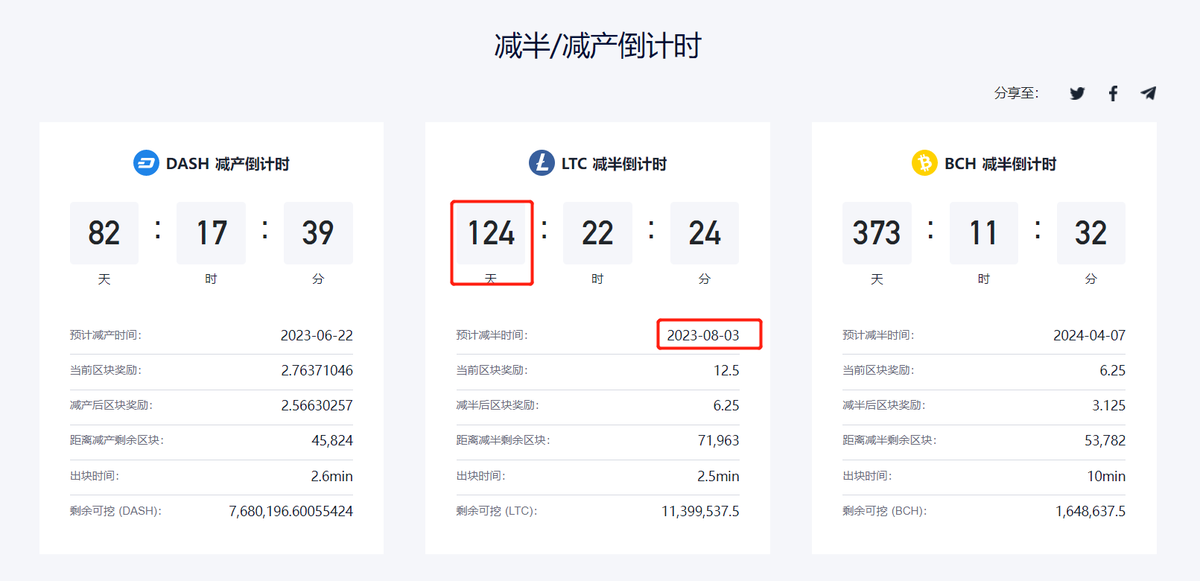Click the DASH coin logo
Image resolution: width=1200 pixels, height=581 pixels.
[x=147, y=163]
